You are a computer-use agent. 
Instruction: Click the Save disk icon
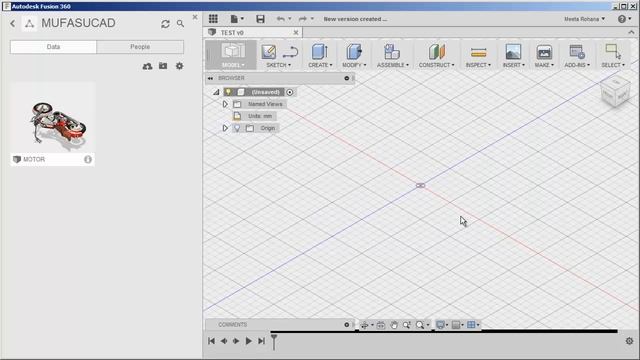tap(260, 19)
